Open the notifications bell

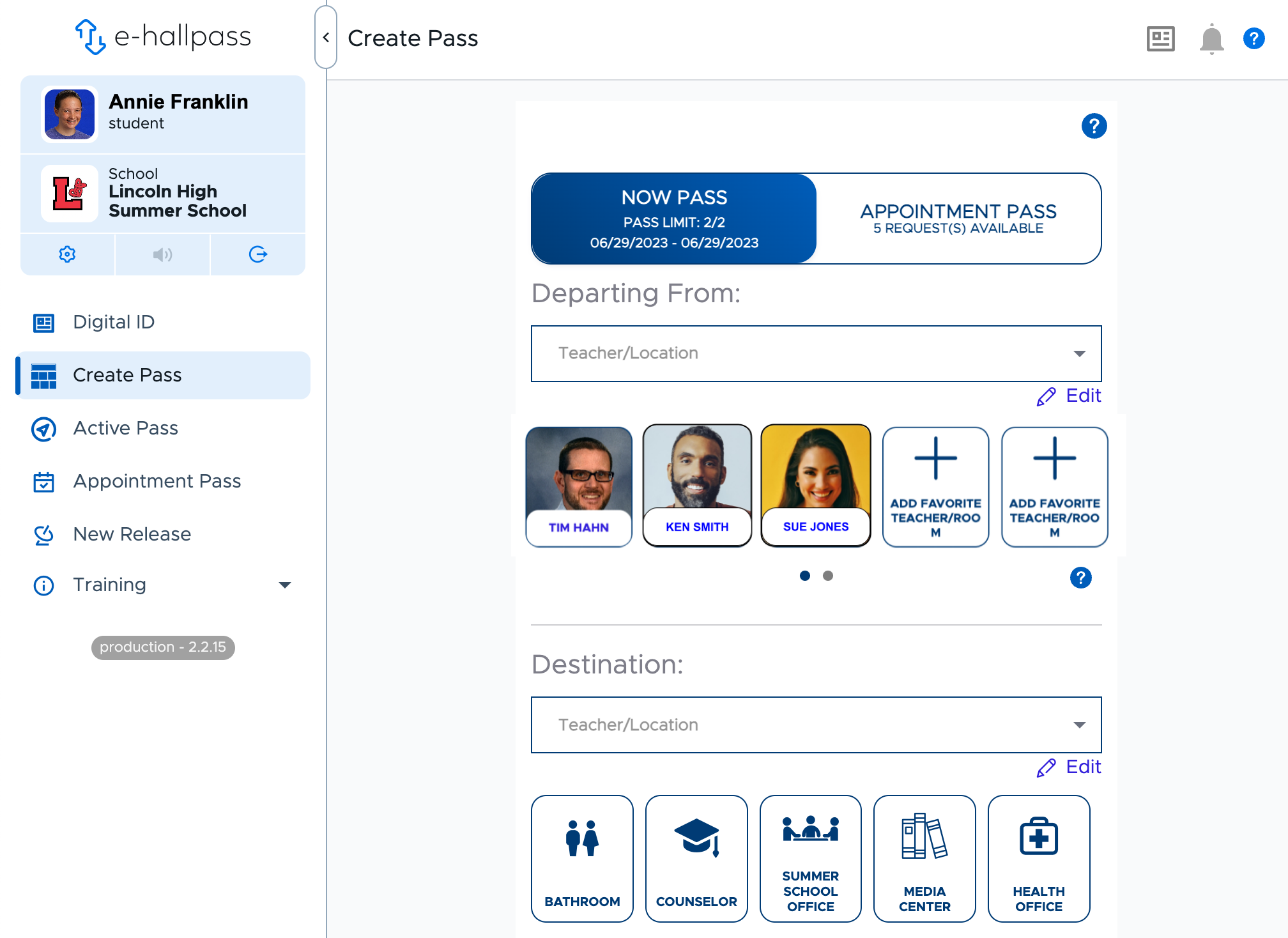(1211, 39)
